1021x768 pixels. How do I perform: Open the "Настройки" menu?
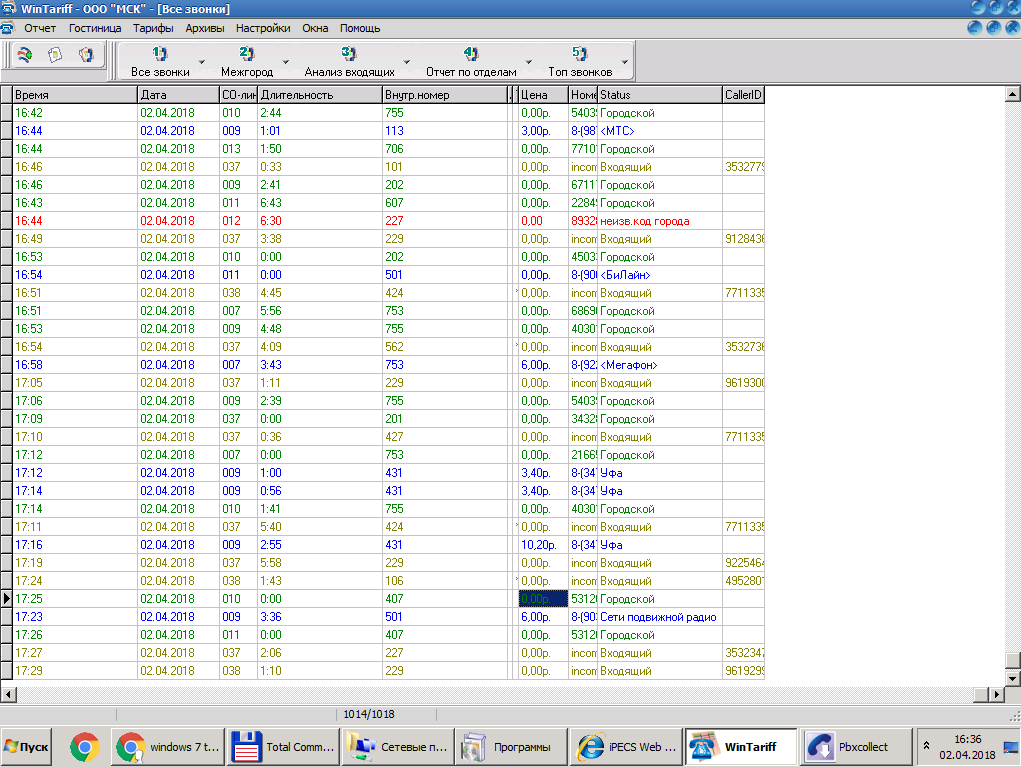tap(265, 28)
